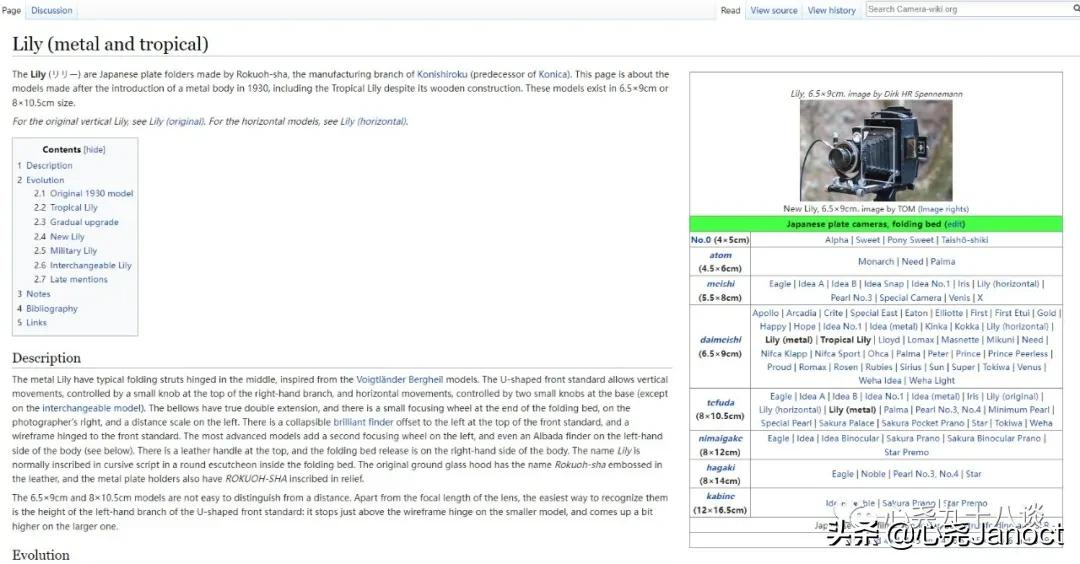Image resolution: width=1080 pixels, height=564 pixels.
Task: Open the Star Premo link in nimaigake row
Action: point(906,452)
